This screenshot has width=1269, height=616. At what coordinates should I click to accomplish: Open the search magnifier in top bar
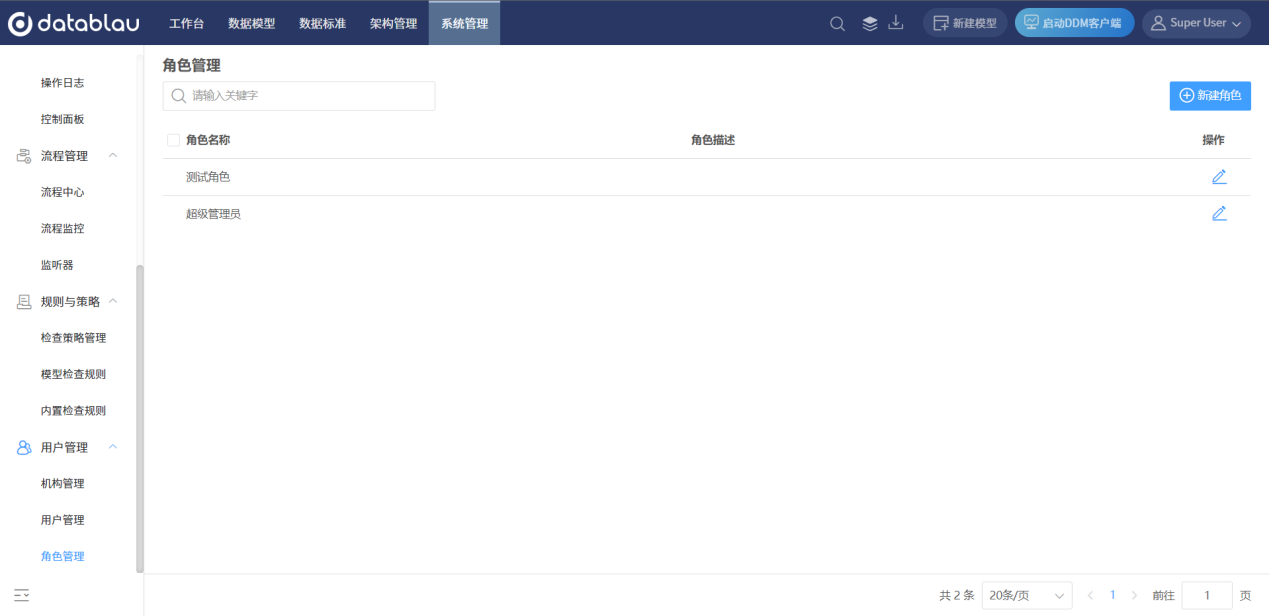(x=838, y=23)
